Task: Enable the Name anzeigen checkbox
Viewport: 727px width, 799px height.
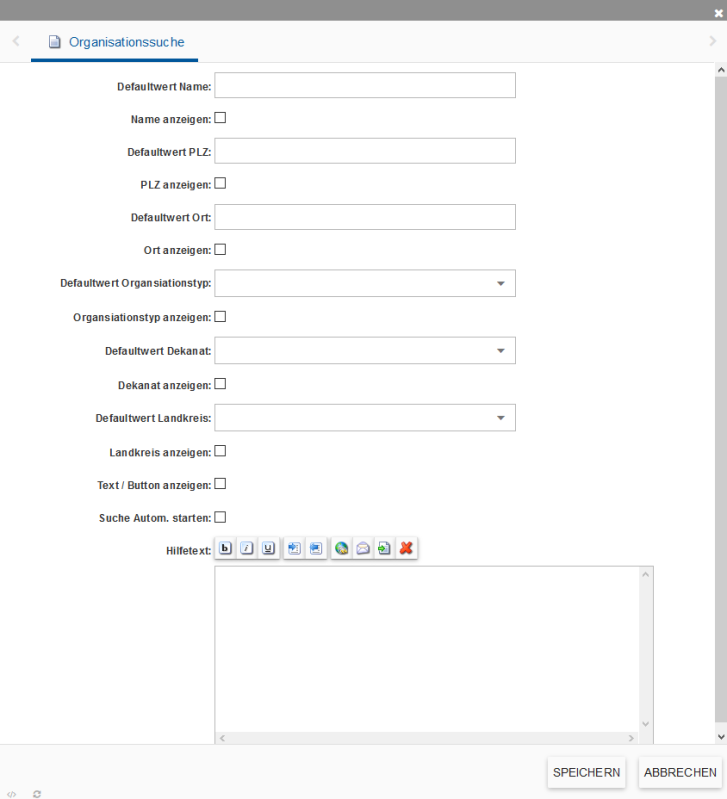Action: point(221,118)
